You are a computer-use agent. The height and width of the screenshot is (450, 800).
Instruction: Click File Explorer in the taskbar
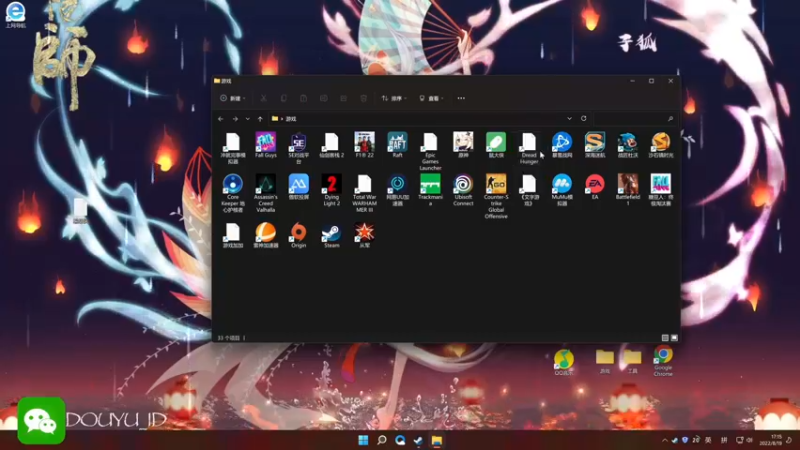click(x=437, y=440)
